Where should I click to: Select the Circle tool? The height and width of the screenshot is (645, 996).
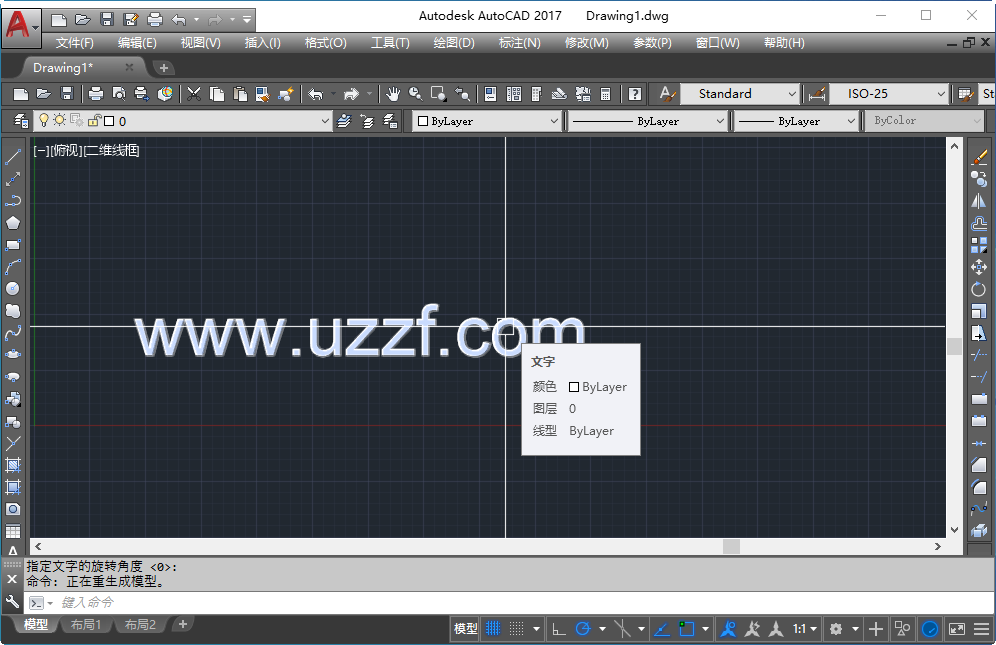point(13,289)
